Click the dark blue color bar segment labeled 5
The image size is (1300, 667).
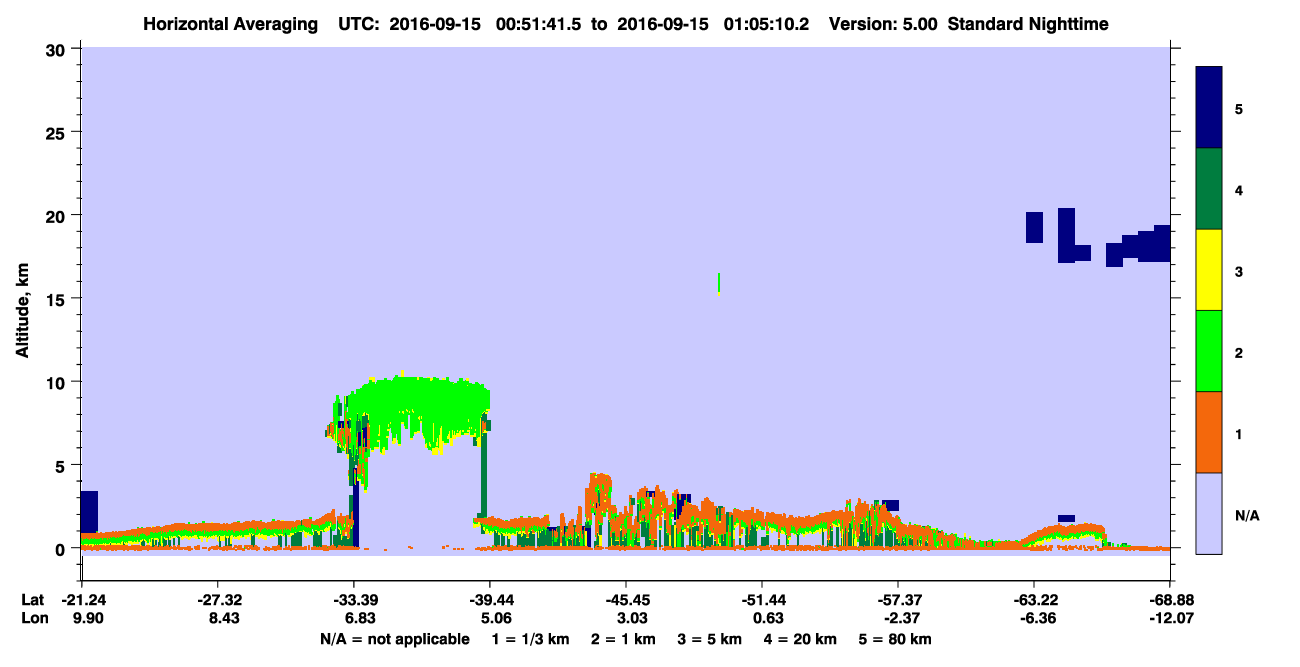(x=1209, y=108)
